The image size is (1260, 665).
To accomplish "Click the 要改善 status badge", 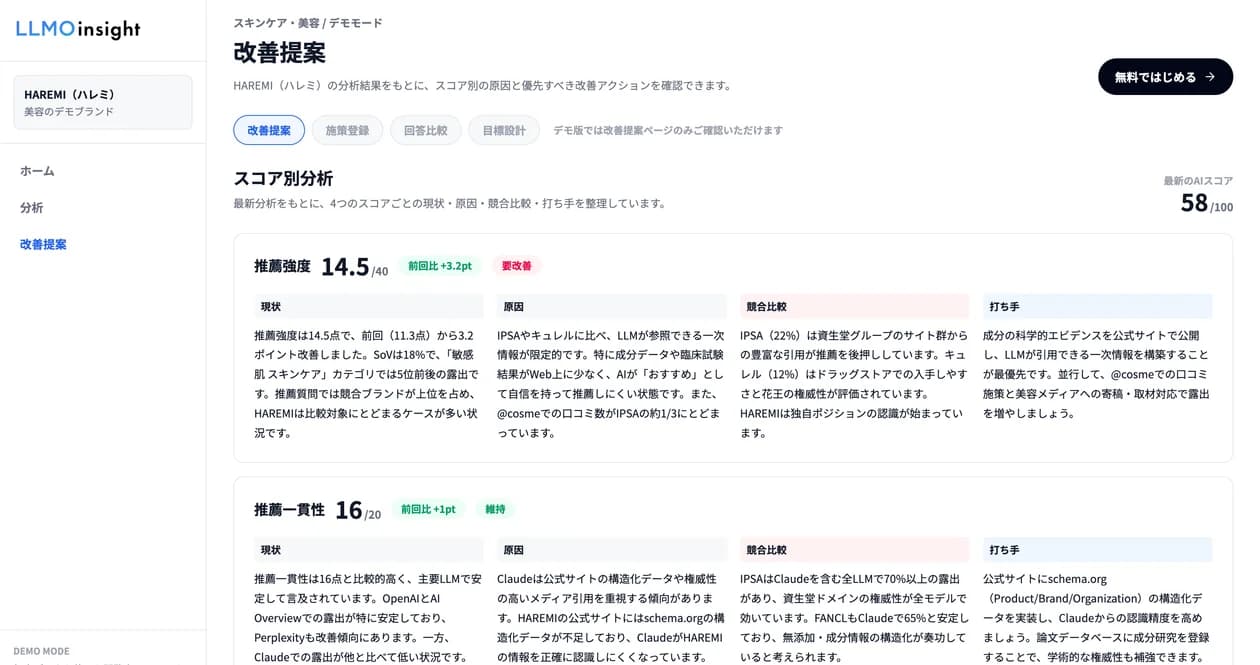I will coord(516,266).
